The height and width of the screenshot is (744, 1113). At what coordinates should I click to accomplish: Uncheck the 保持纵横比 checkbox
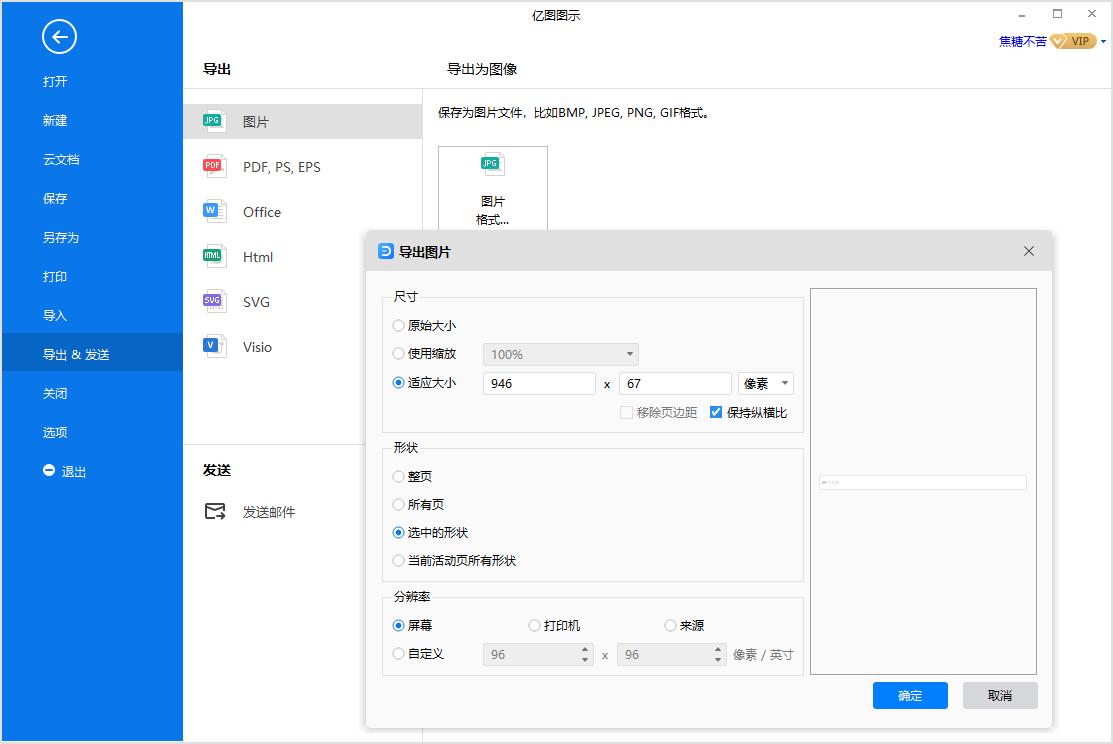(x=716, y=411)
